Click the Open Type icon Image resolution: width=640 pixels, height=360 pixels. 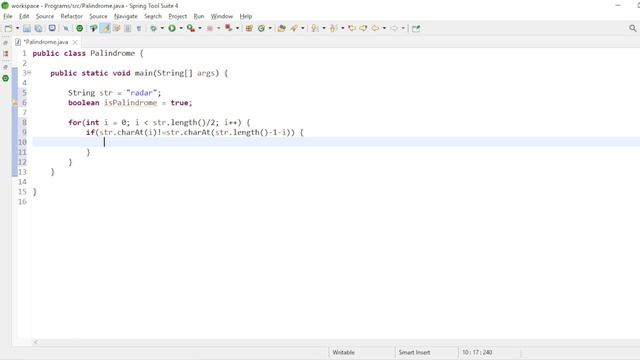(282, 28)
